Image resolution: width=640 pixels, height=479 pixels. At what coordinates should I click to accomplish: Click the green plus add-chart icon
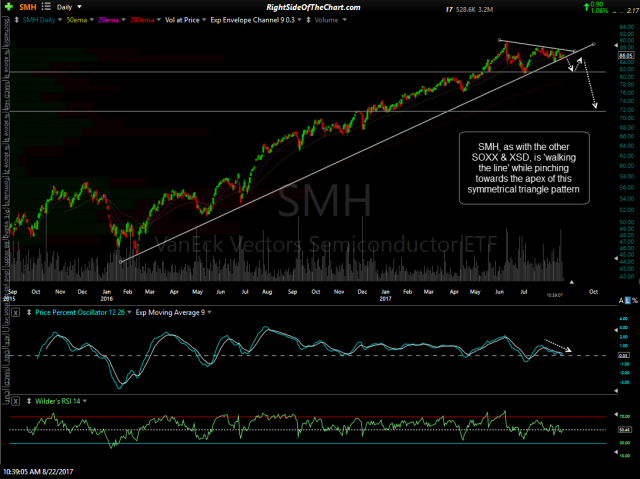coord(6,7)
